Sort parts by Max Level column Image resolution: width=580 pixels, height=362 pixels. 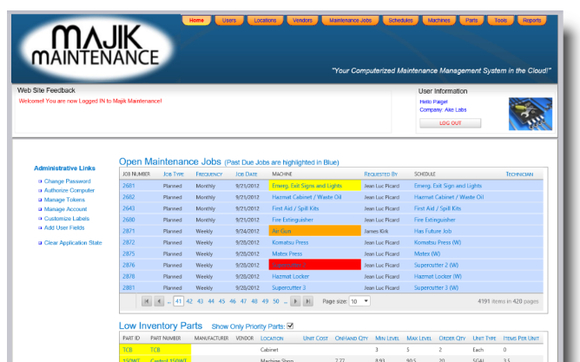pyautogui.click(x=419, y=338)
